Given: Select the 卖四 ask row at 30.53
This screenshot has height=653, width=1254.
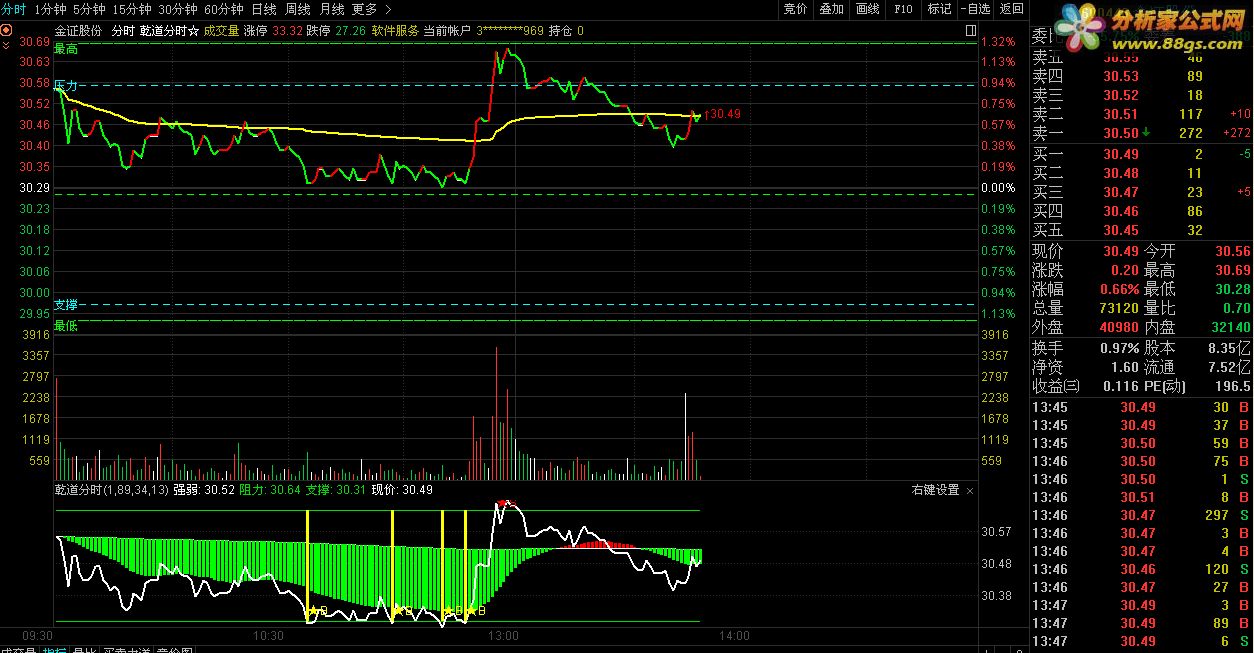Looking at the screenshot, I should pos(1141,76).
